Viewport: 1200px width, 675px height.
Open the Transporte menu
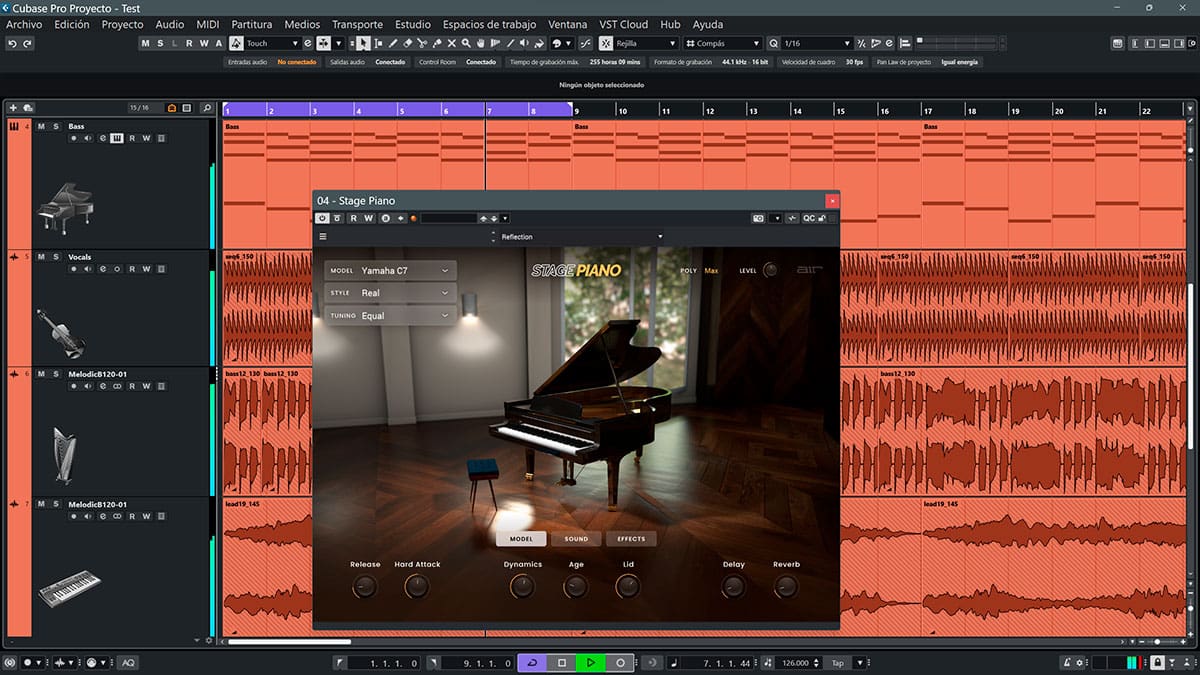(357, 24)
